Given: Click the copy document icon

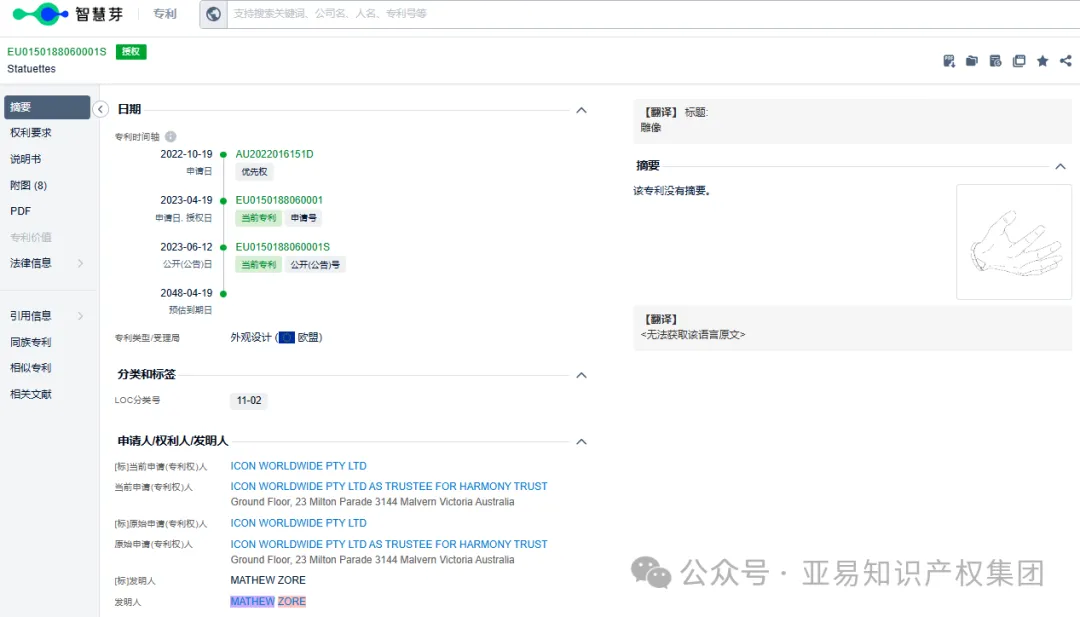Looking at the screenshot, I should (1019, 60).
